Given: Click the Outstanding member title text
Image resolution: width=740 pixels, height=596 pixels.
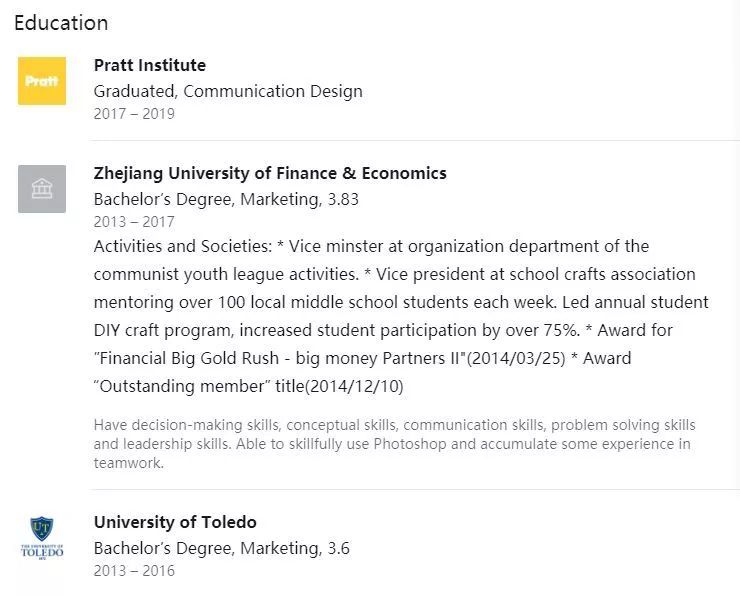Looking at the screenshot, I should click(248, 386).
